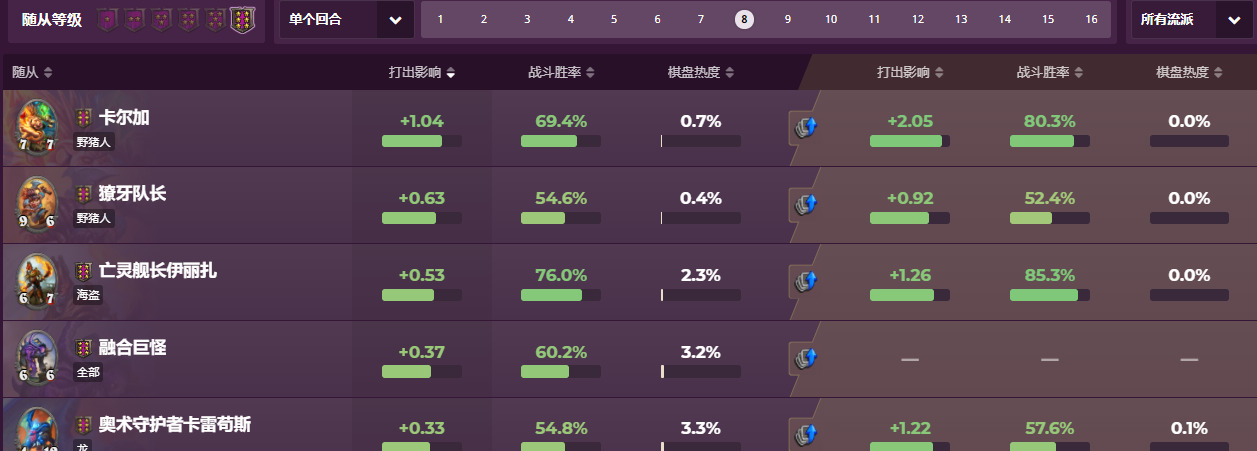Screen dimensions: 1257x451
Task: Click the tier badge beside 卡尔加 name
Action: point(84,117)
